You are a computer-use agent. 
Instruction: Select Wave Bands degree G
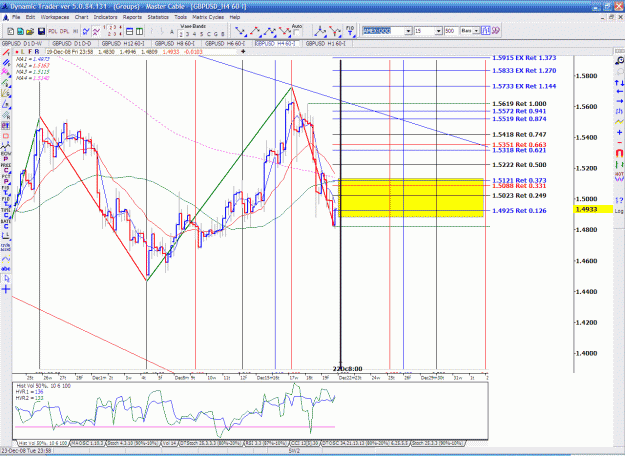[215, 34]
